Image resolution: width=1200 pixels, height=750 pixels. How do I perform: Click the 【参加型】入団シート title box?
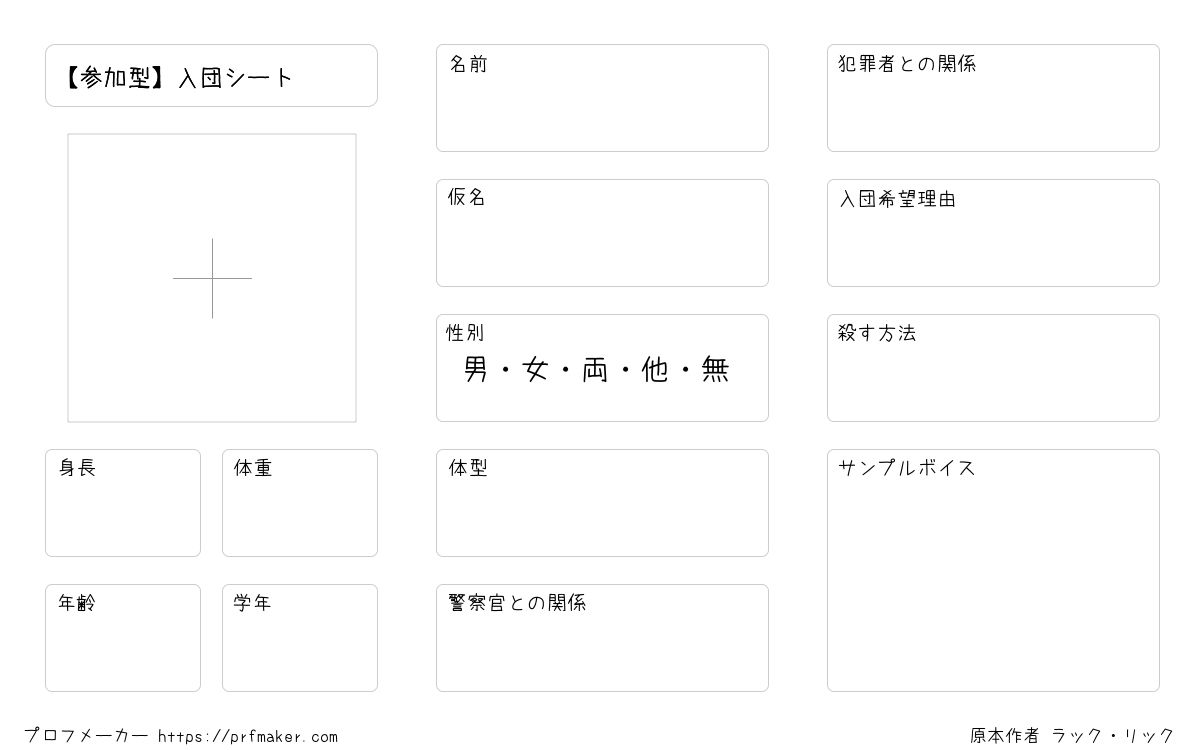211,75
